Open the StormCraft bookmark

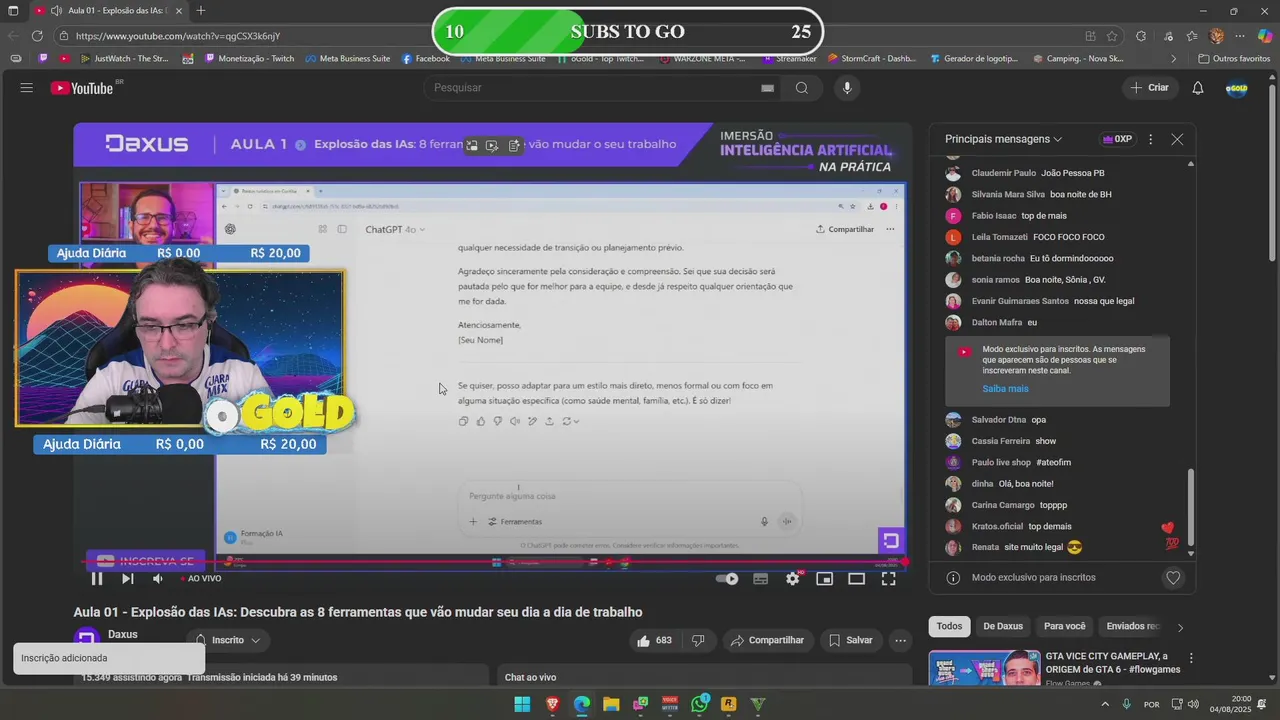pos(871,59)
